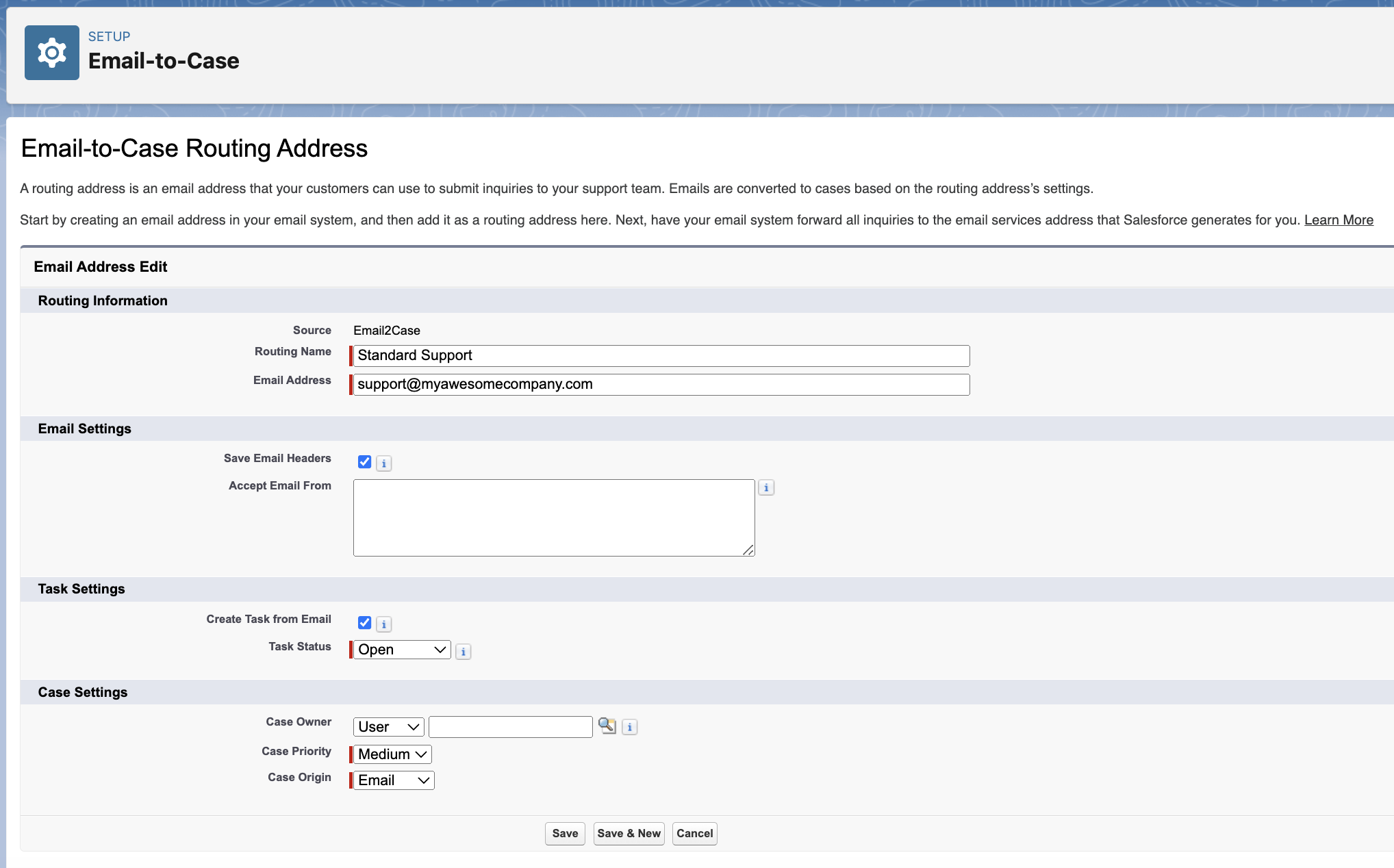Click the 'Email2Case' source value

(387, 331)
